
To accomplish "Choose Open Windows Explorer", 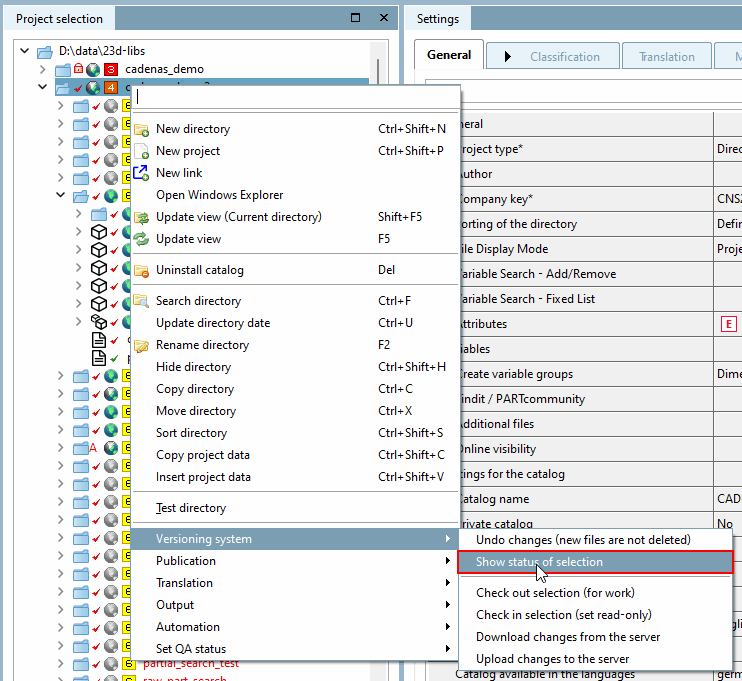I will click(294, 195).
